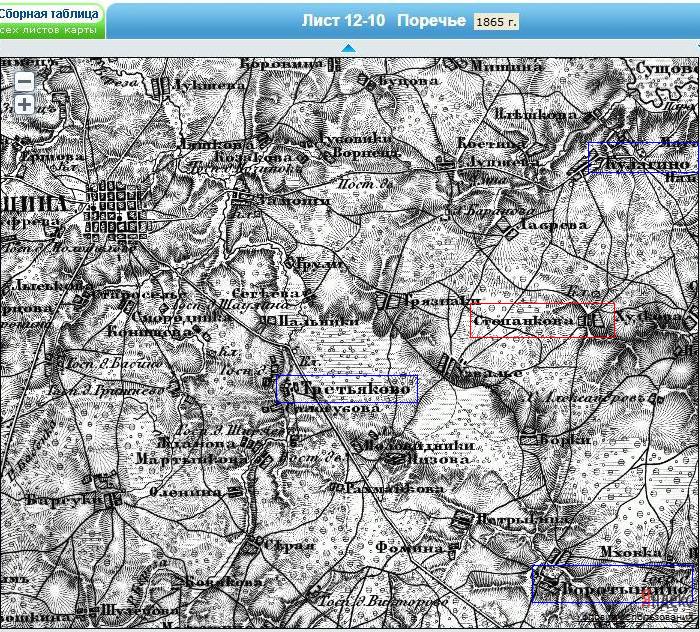Screen dimensions: 700x632
Task: Click the Боровищи label at map top
Action: [282, 63]
